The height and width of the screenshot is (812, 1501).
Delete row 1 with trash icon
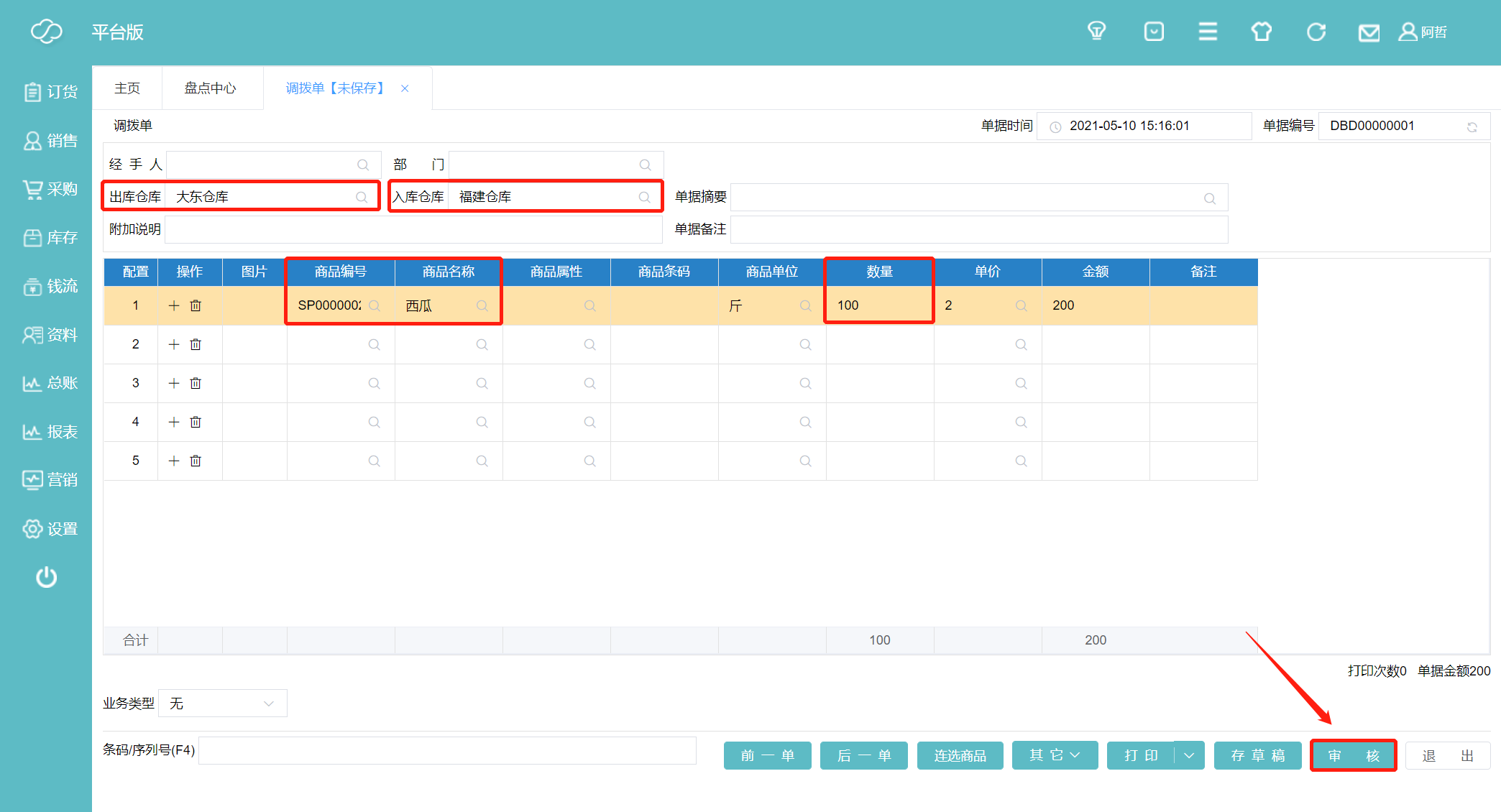(196, 305)
